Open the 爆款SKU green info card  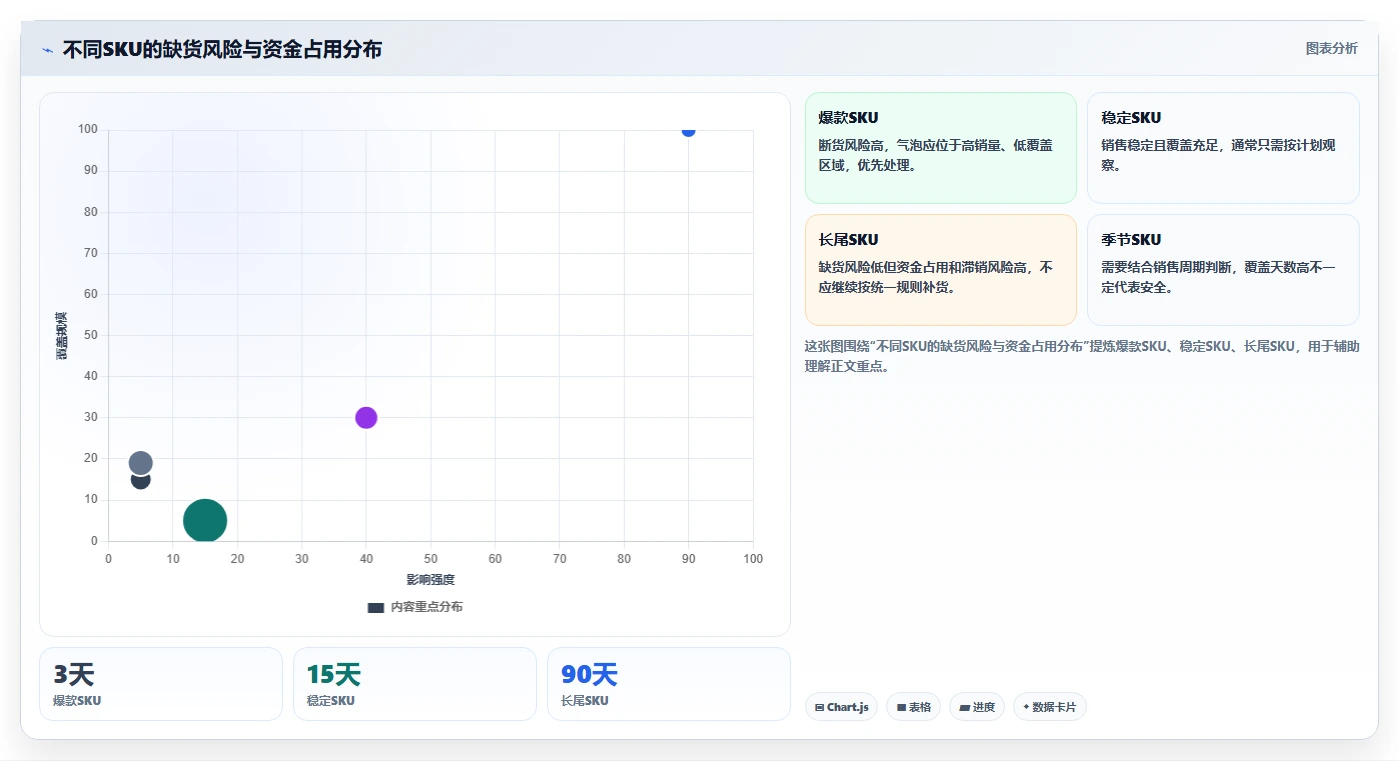[940, 148]
